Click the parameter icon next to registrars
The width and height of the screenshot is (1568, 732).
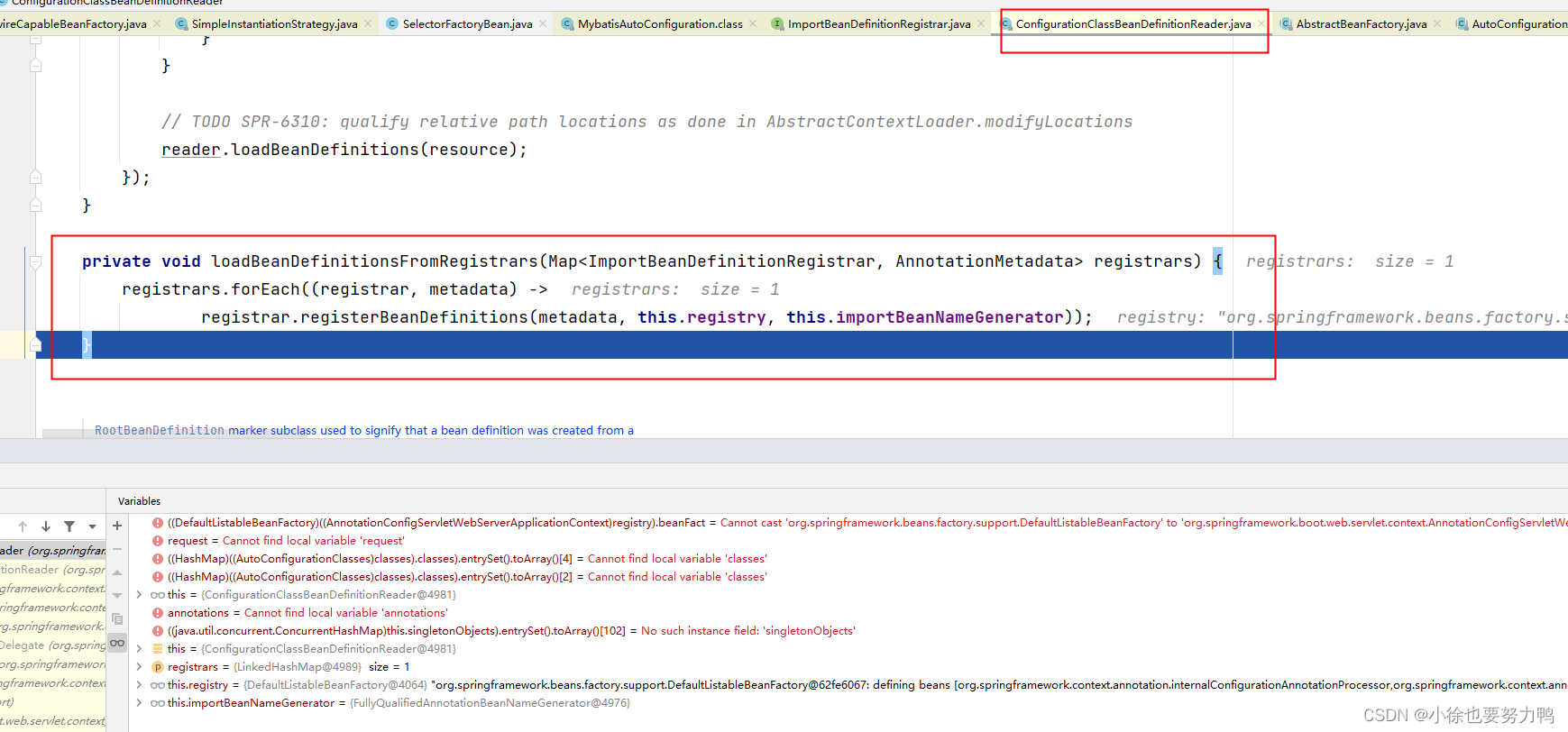pyautogui.click(x=158, y=667)
